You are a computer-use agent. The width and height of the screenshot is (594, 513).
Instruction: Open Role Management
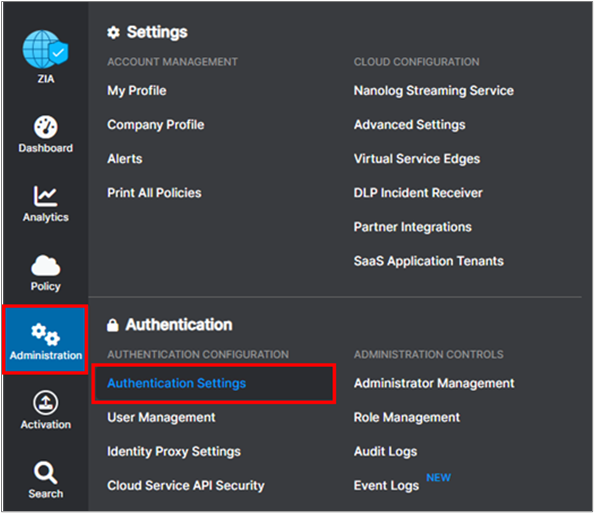click(x=406, y=418)
